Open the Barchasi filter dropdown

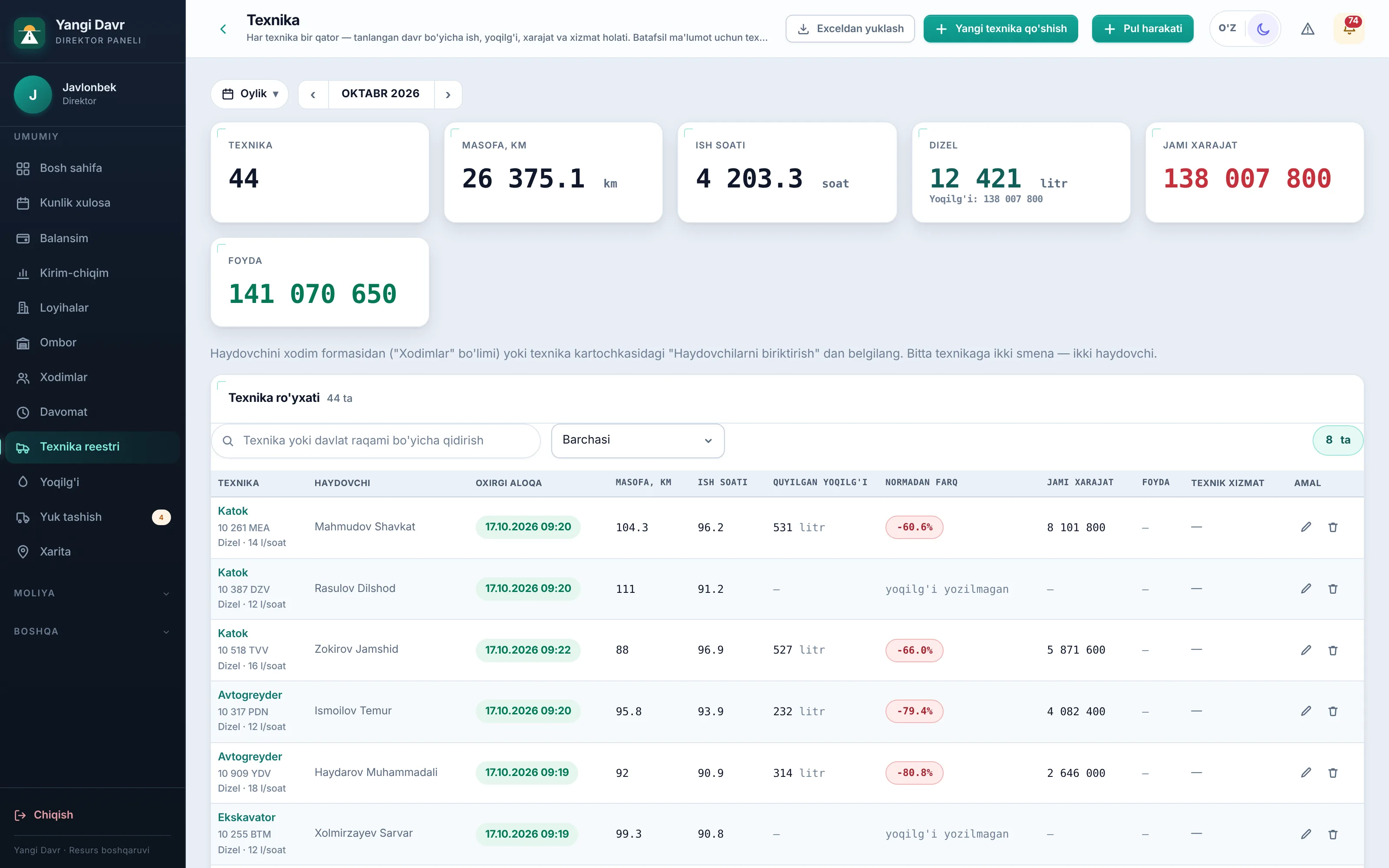638,441
